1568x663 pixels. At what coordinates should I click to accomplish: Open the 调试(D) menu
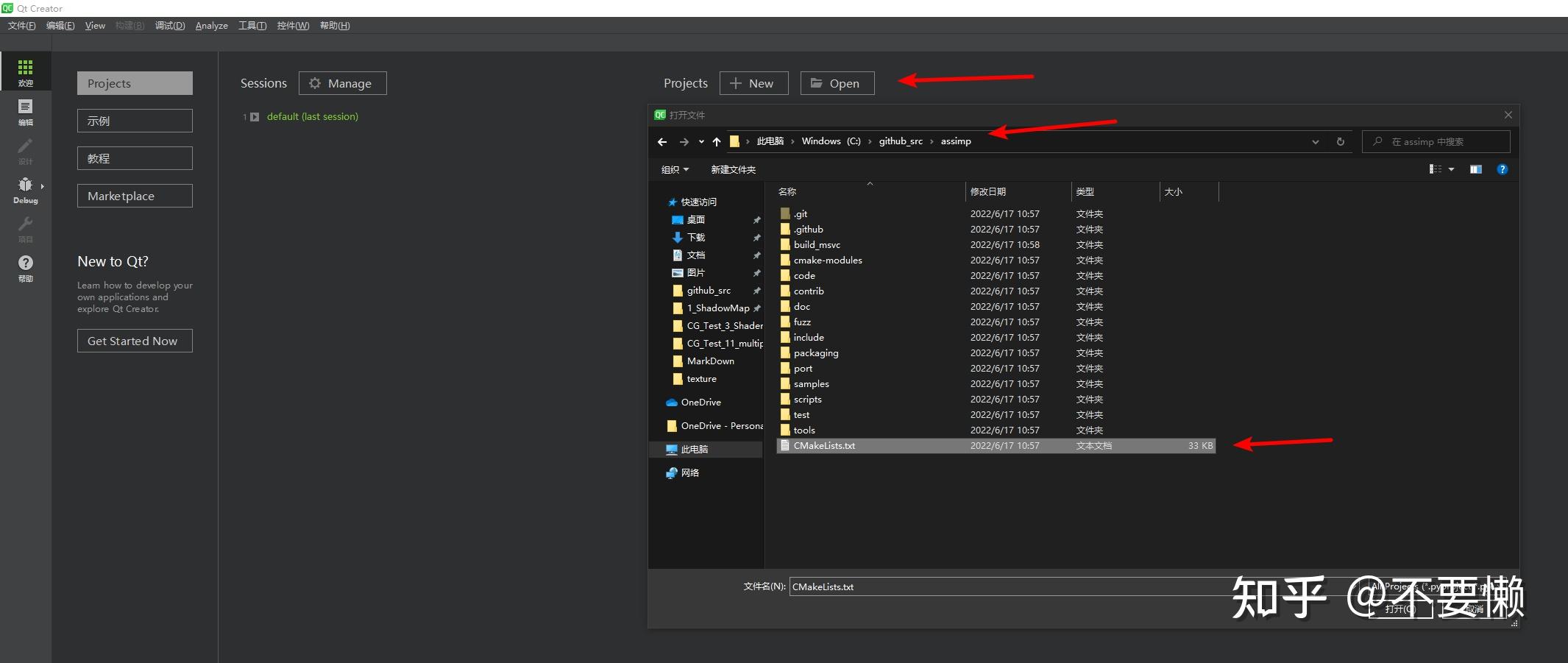170,26
